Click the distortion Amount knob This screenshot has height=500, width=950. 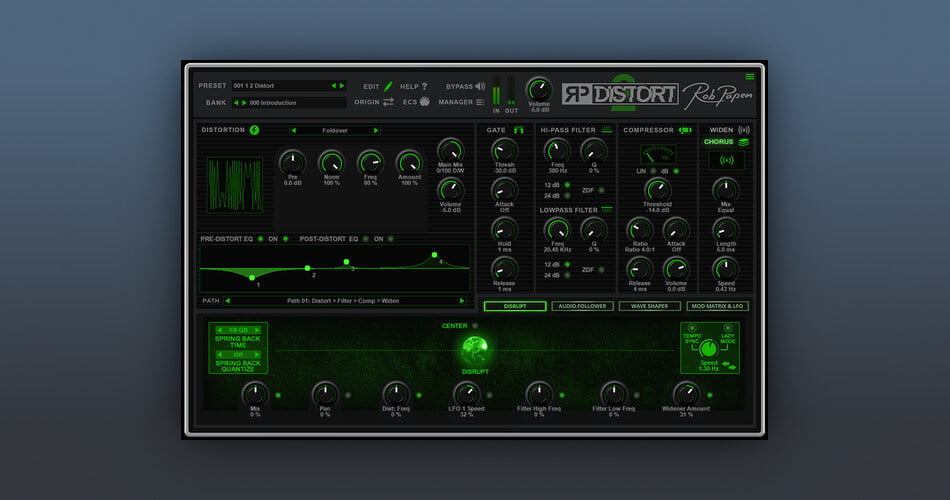click(x=409, y=163)
